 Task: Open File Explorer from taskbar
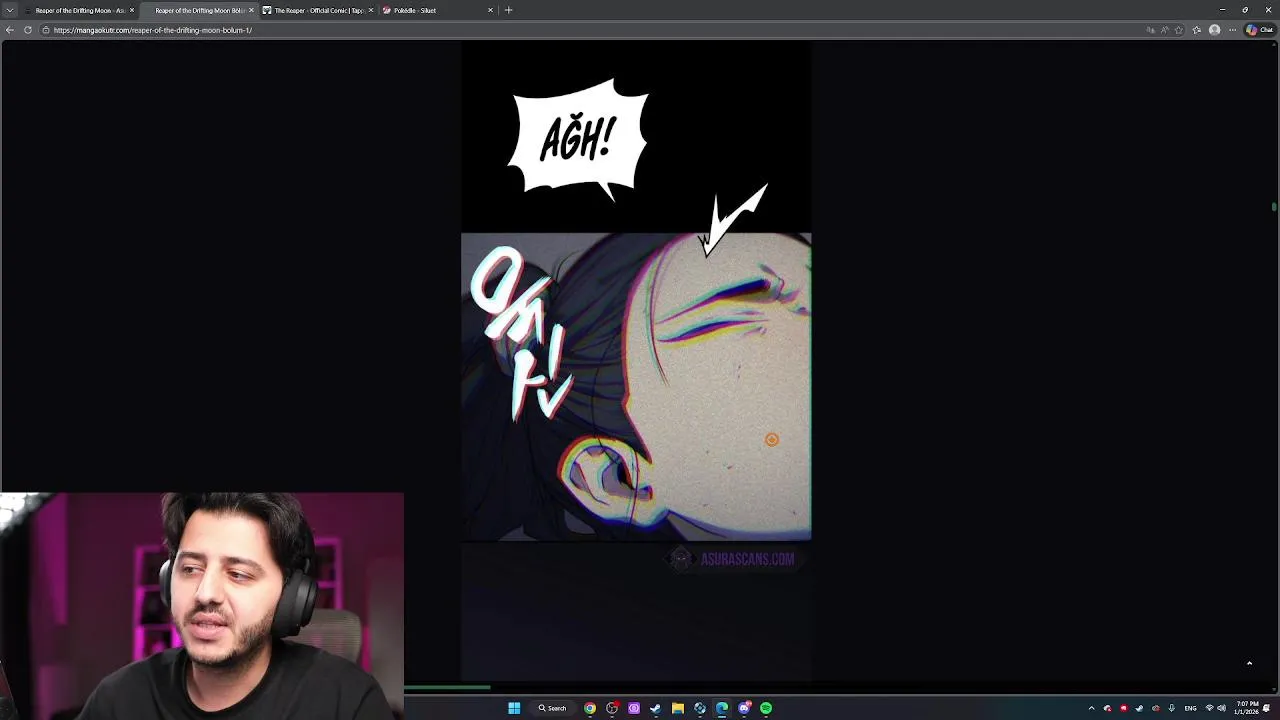coord(678,708)
